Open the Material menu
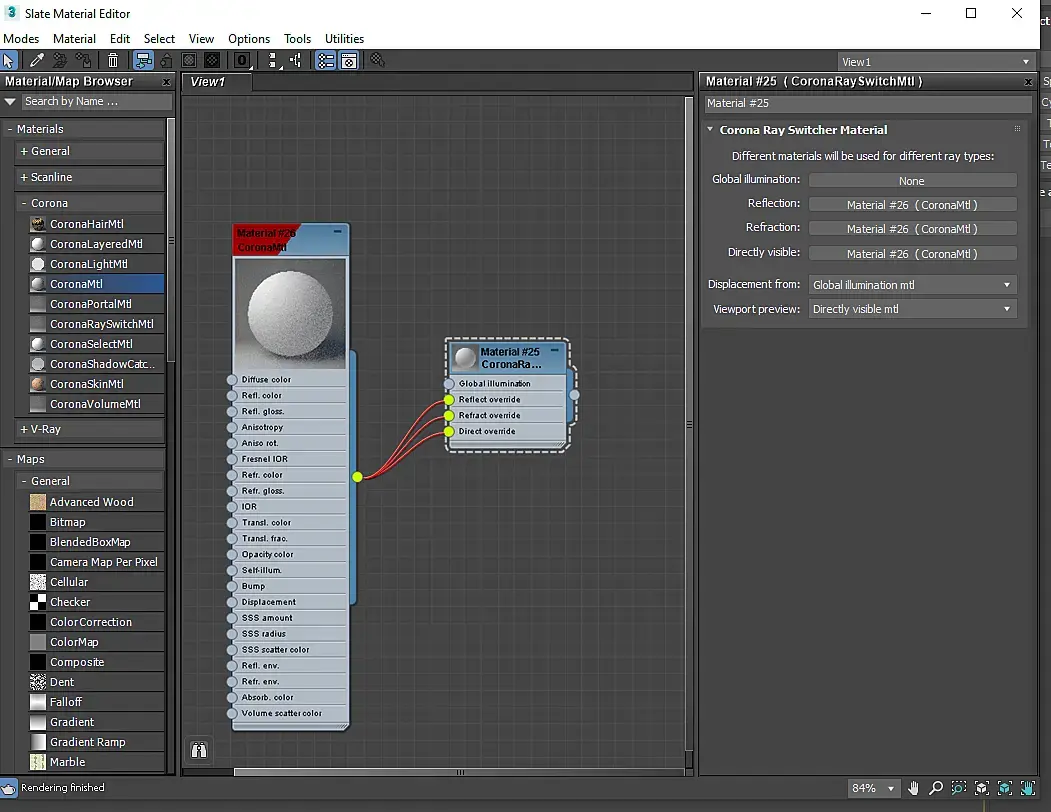This screenshot has width=1051, height=812. coord(74,38)
